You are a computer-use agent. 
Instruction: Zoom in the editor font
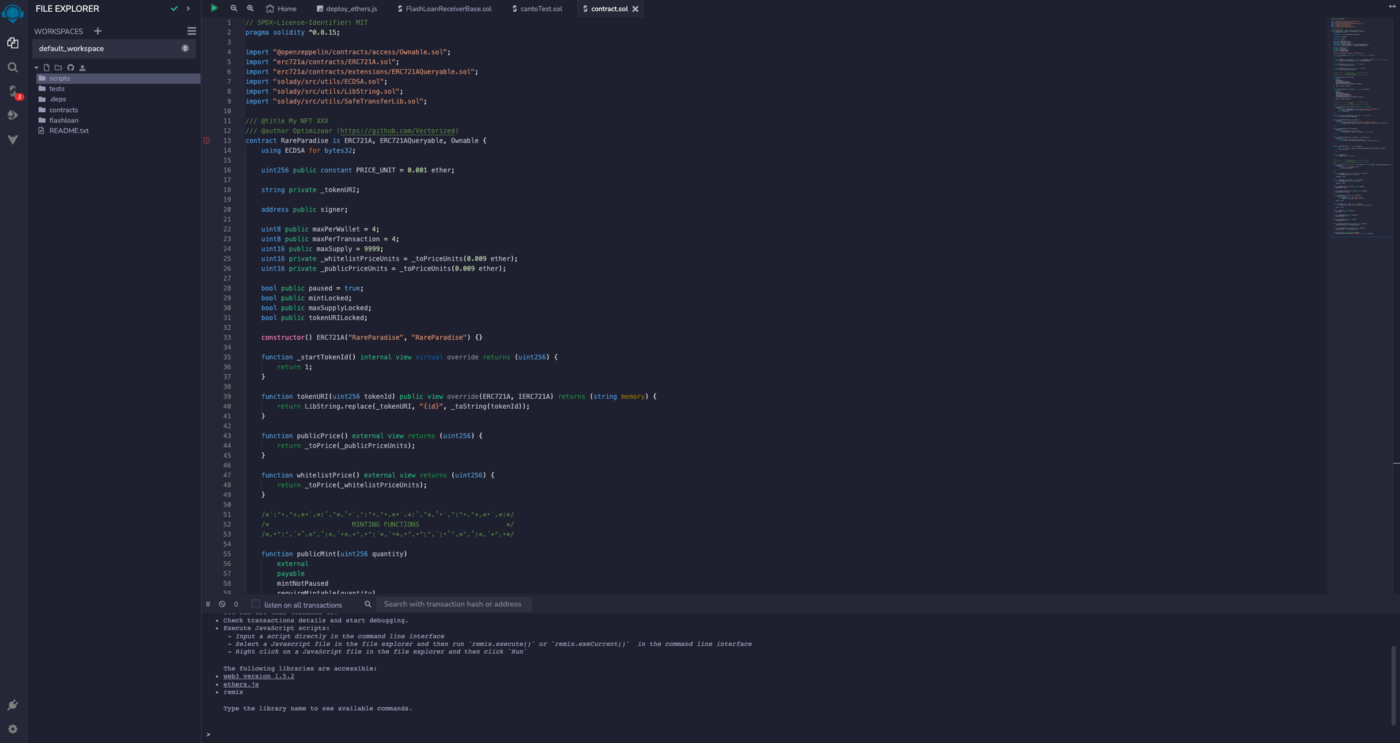click(x=250, y=8)
